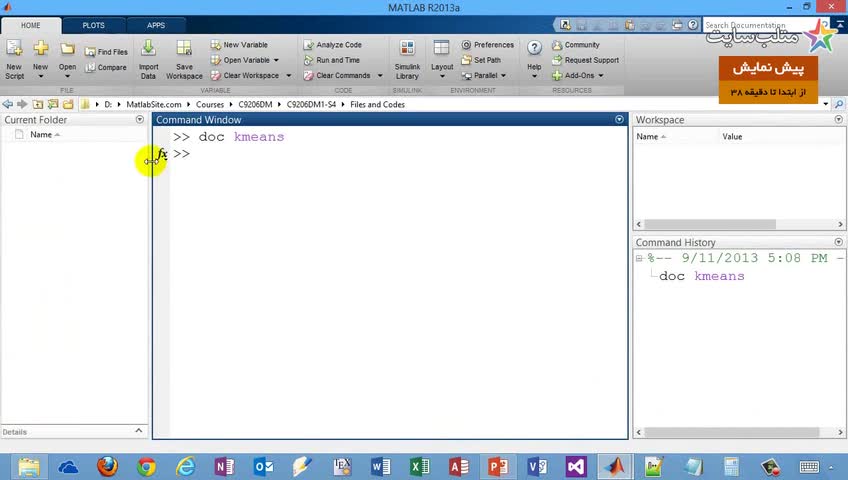The width and height of the screenshot is (848, 480).
Task: Click the Help question mark icon
Action: [534, 48]
